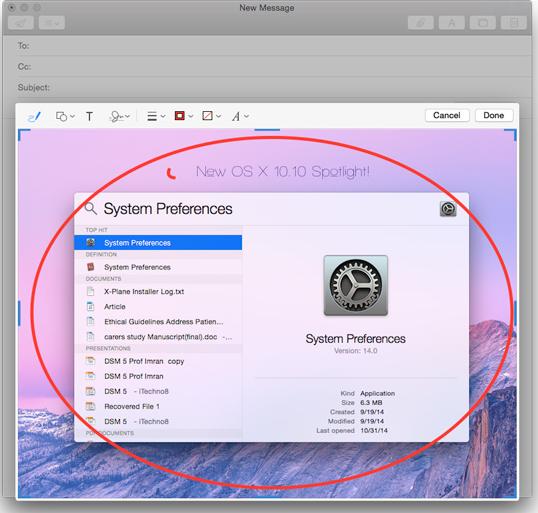Click the Cancel button
Screen dimensions: 538x513
447,115
